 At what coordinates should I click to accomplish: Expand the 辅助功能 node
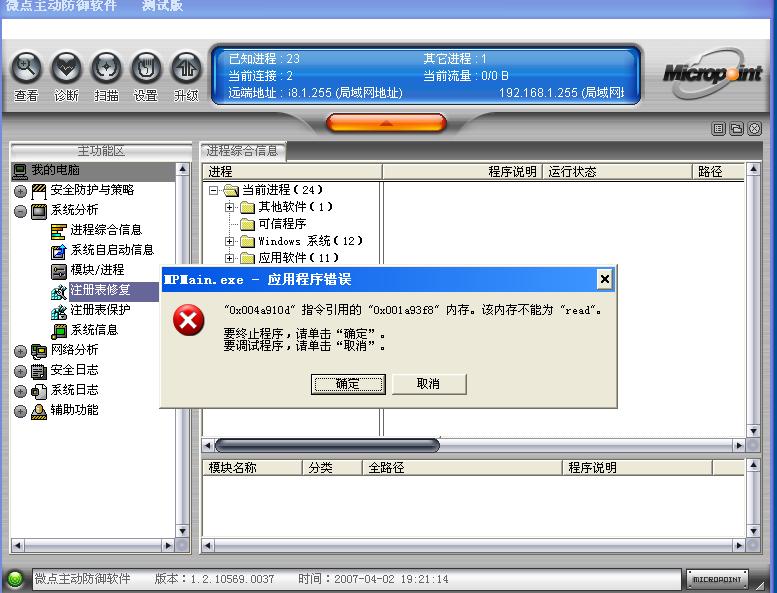click(x=20, y=411)
